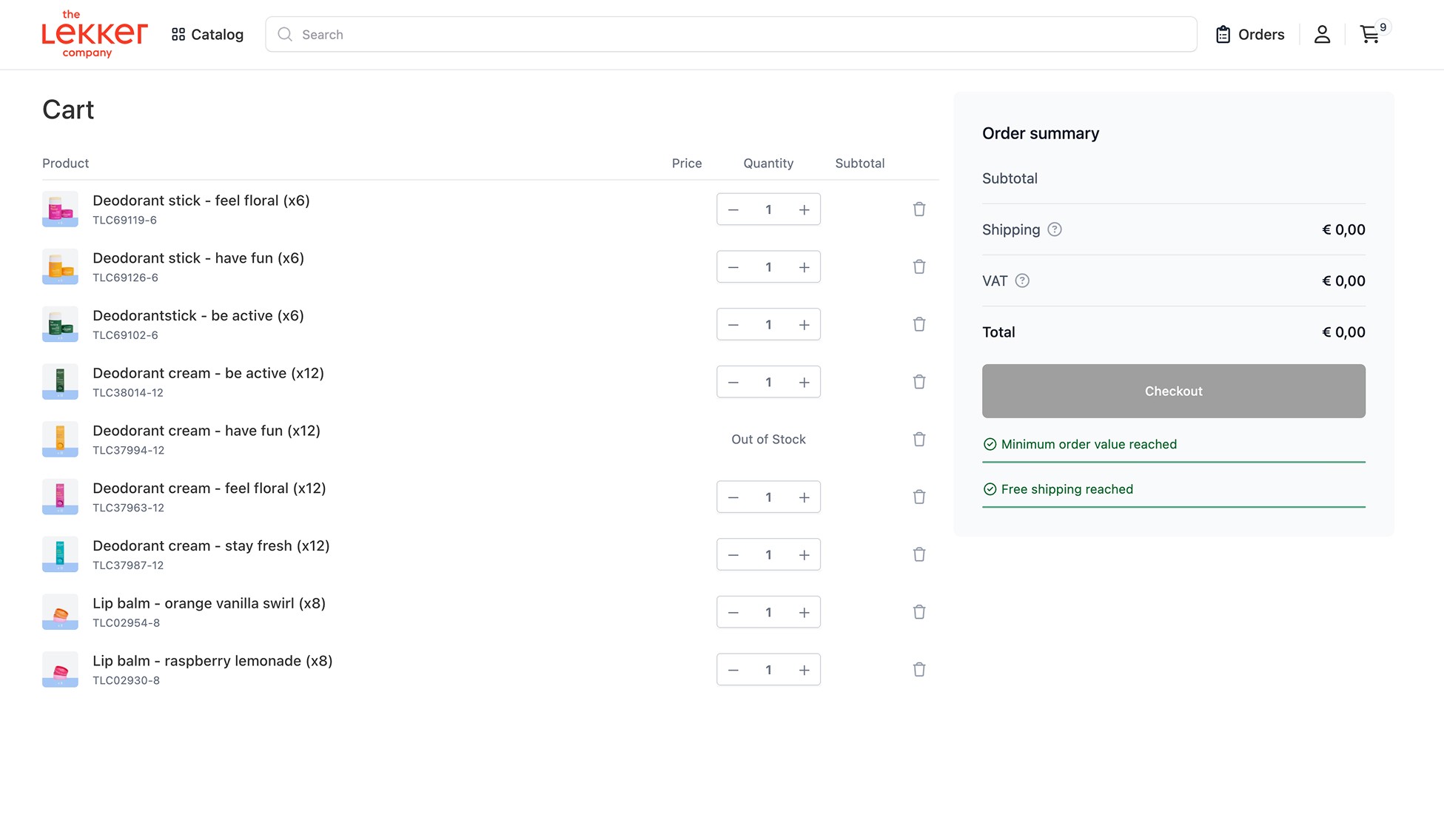Viewport: 1444px width, 840px height.
Task: Trash the Lip balm raspberry lemonade row
Action: coord(919,670)
